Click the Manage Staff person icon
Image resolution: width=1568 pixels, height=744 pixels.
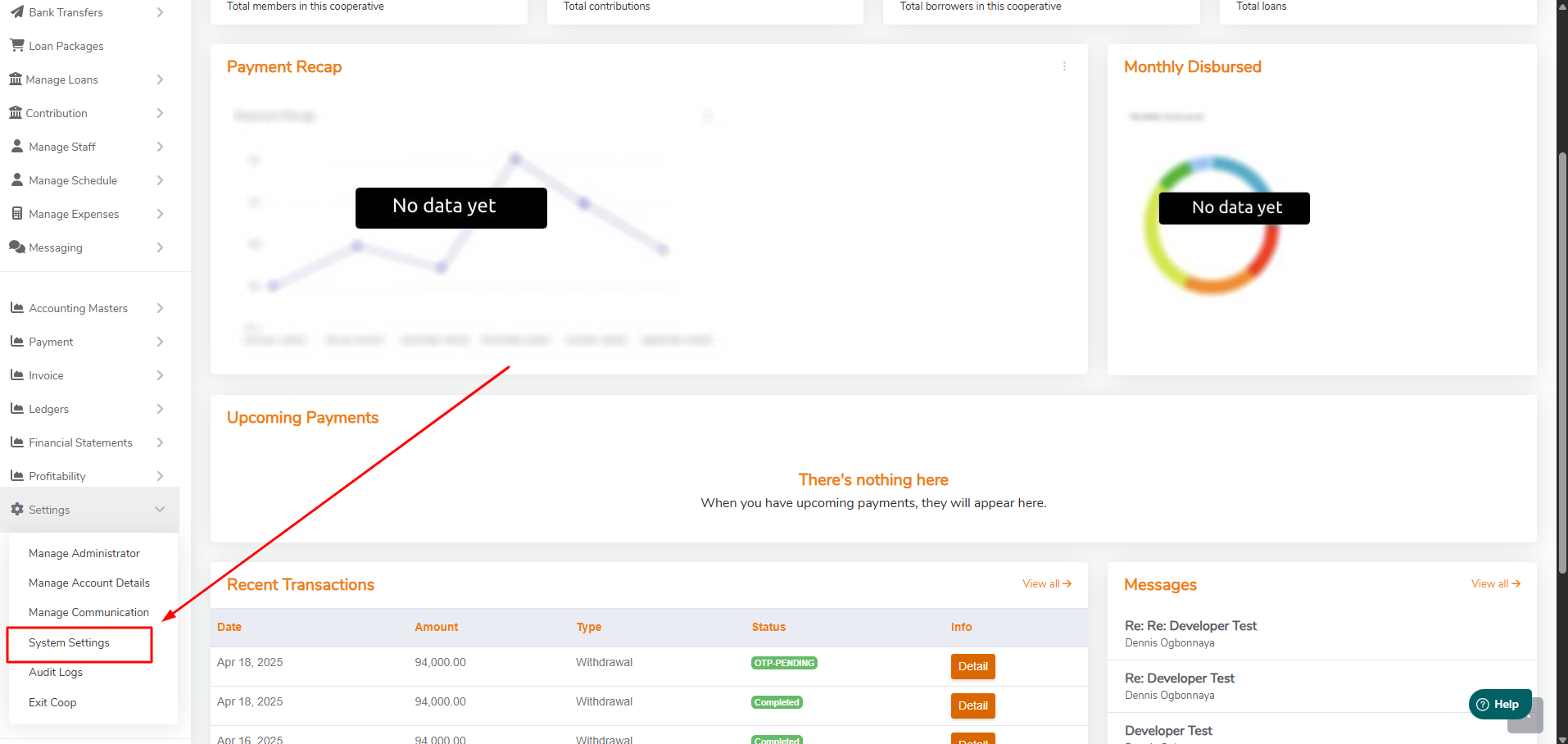[x=17, y=147]
